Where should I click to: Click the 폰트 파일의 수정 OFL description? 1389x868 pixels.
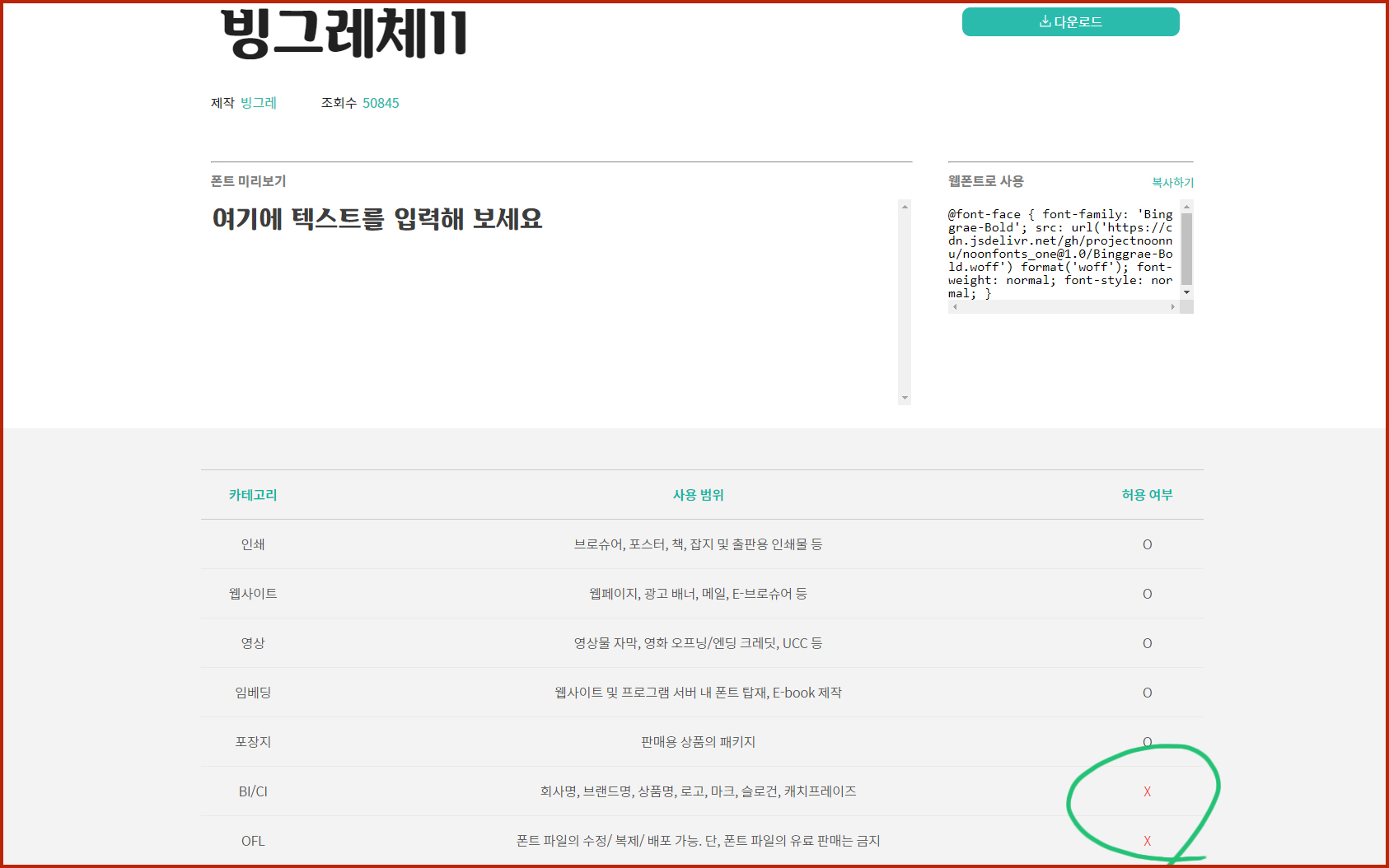(698, 841)
